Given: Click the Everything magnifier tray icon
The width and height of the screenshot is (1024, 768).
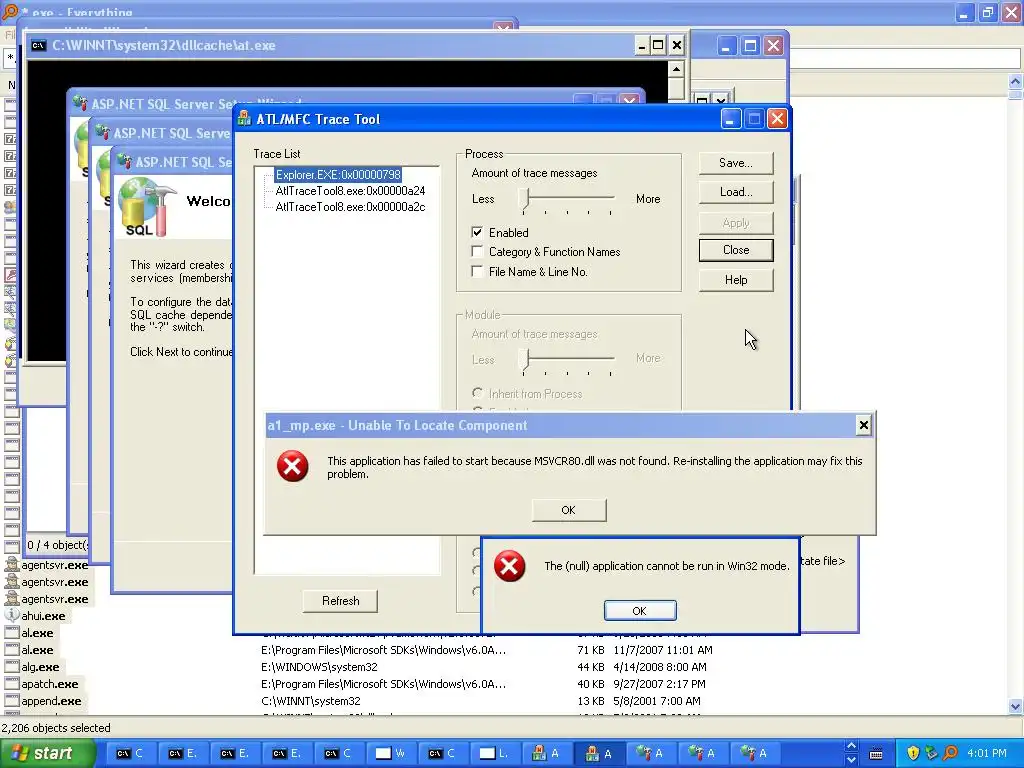Looking at the screenshot, I should click(x=950, y=753).
